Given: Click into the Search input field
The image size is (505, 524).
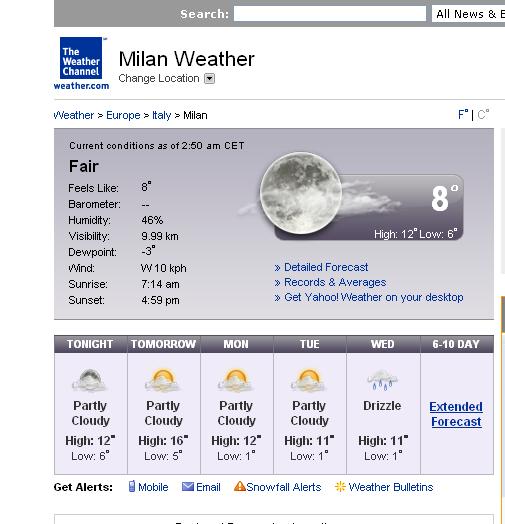Looking at the screenshot, I should (330, 14).
